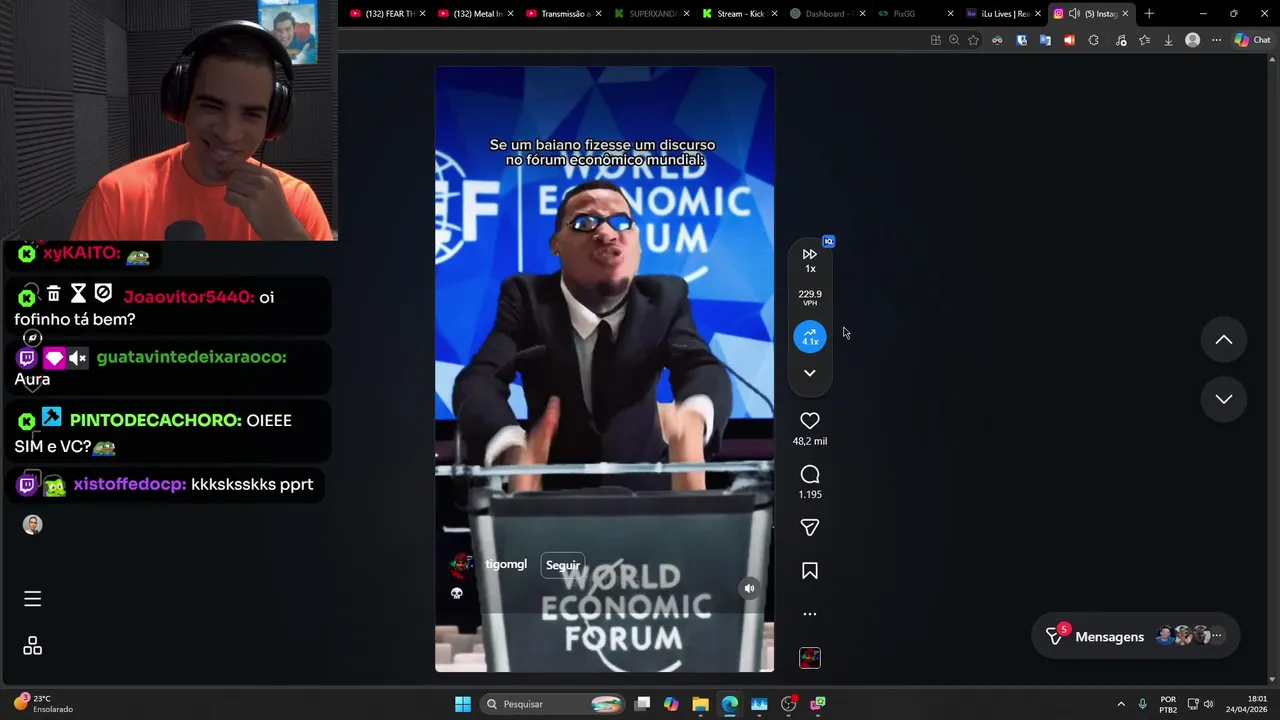Open the comments on the reel

point(810,475)
